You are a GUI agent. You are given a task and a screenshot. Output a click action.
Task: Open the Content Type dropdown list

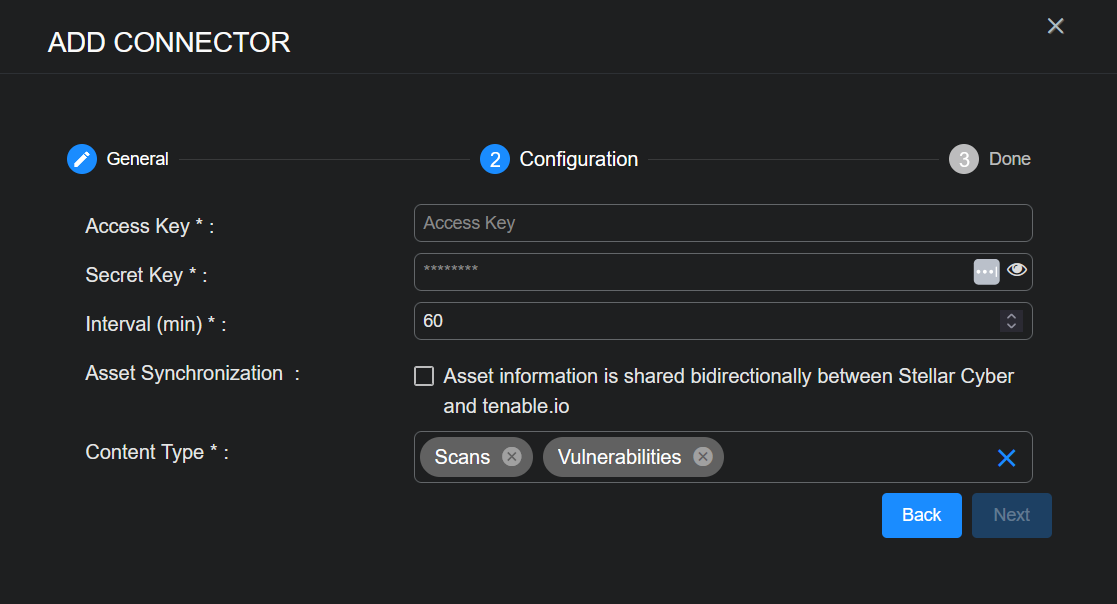[x=850, y=457]
